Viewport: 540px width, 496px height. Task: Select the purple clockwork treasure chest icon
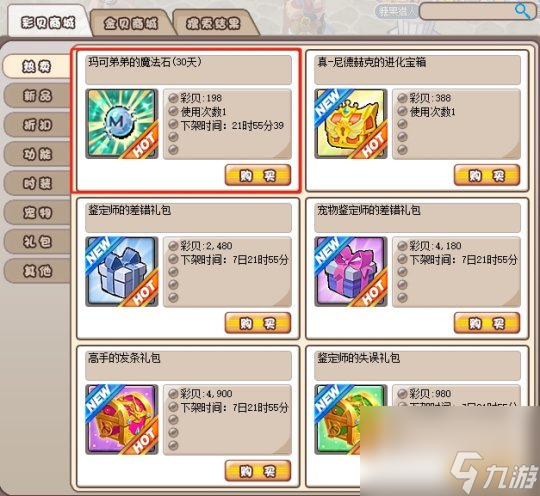coord(122,420)
